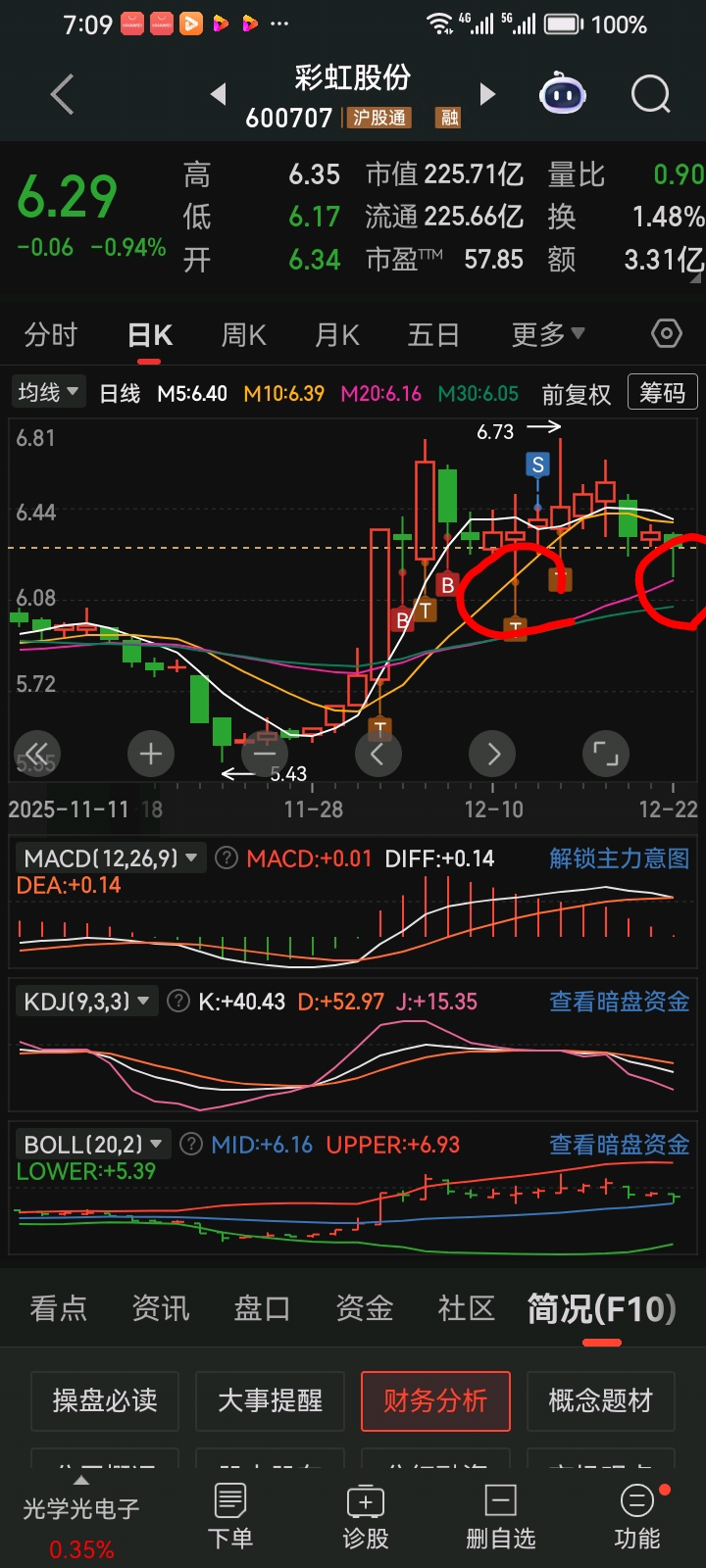Tap 解锁主力意图 link
The image size is (706, 1568).
coord(619,858)
